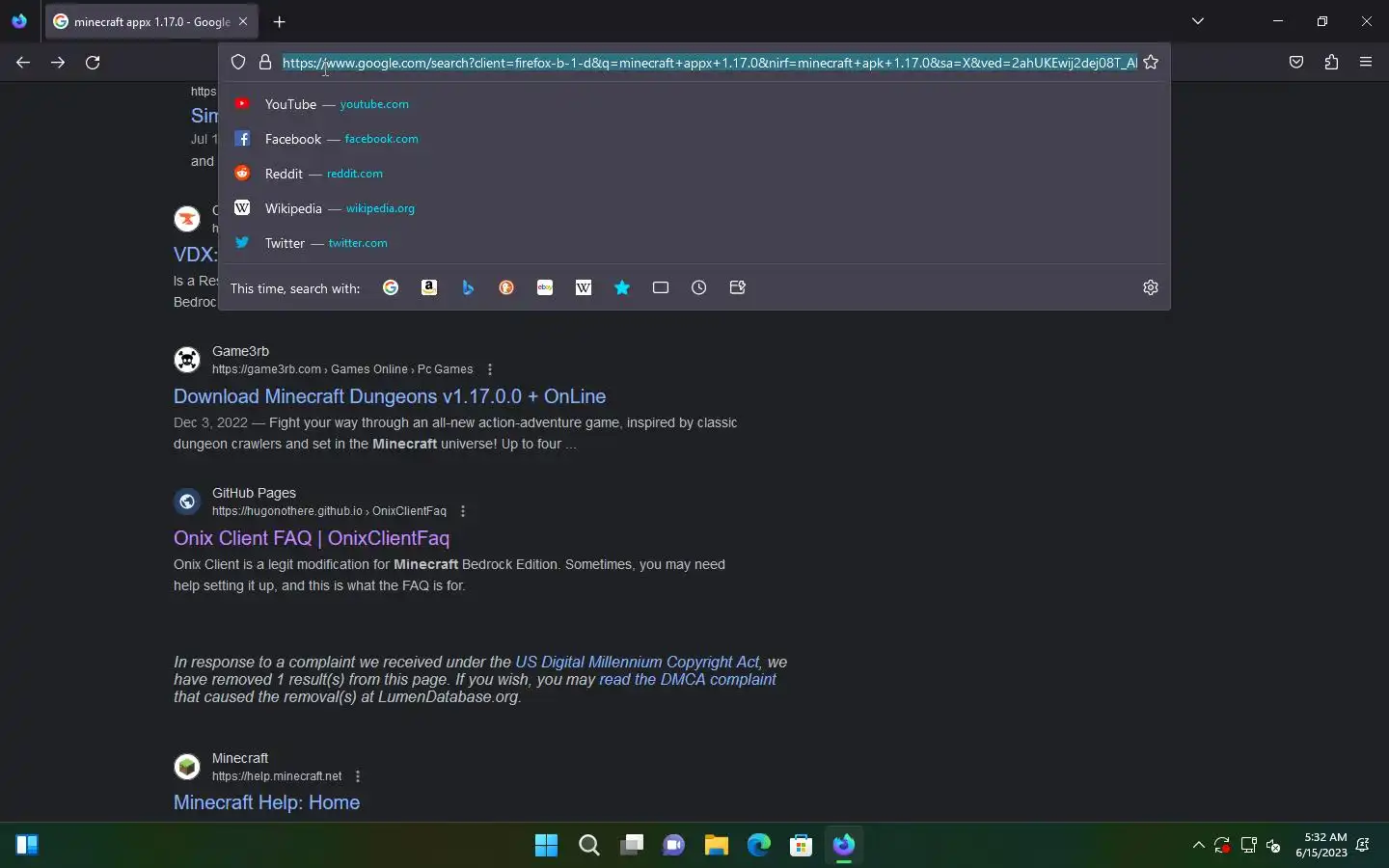Search in open tabs
Viewport: 1389px width, 868px height.
[661, 287]
